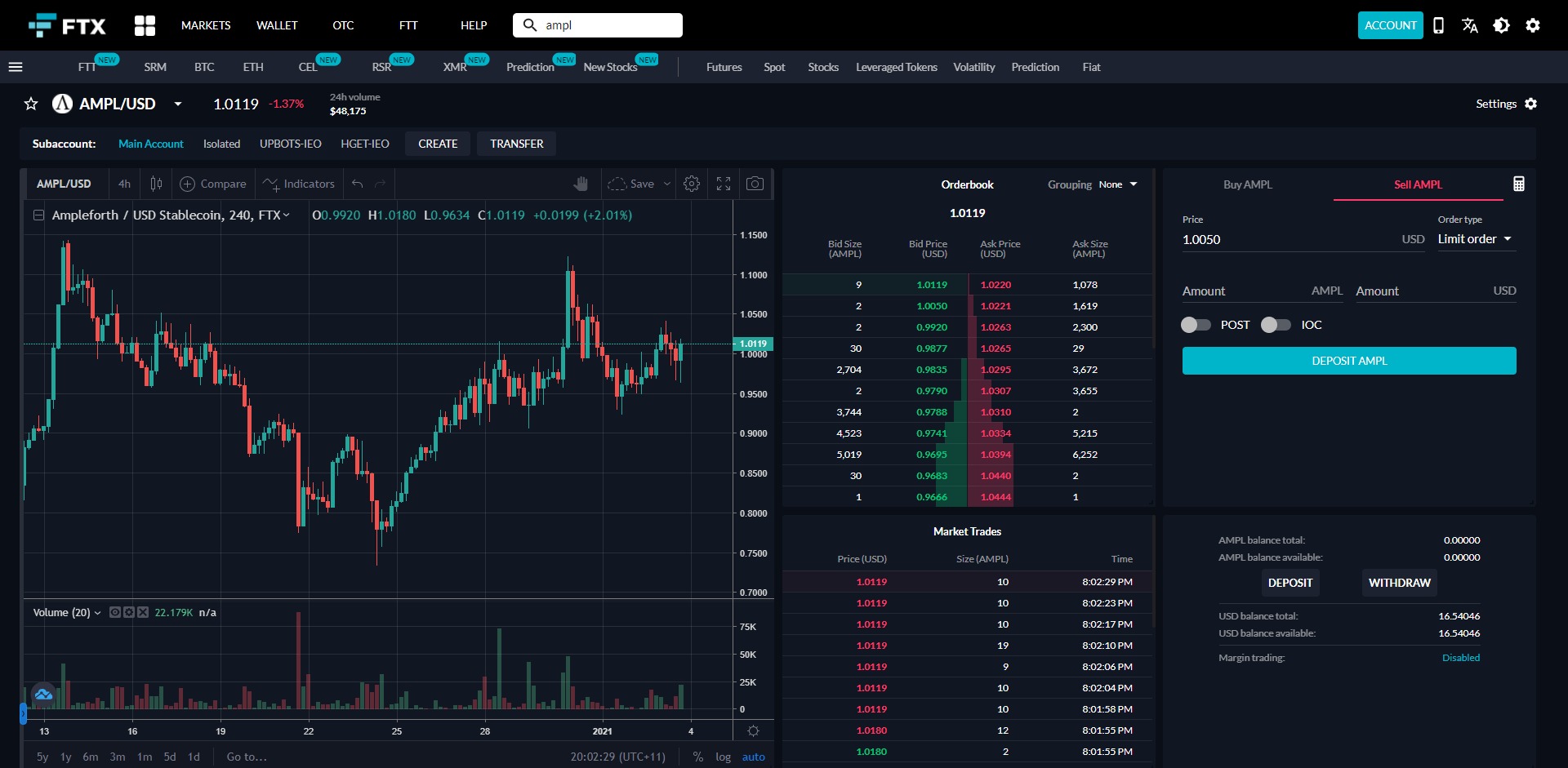The height and width of the screenshot is (768, 1568).
Task: Open the candlestick chart style selector
Action: [156, 184]
